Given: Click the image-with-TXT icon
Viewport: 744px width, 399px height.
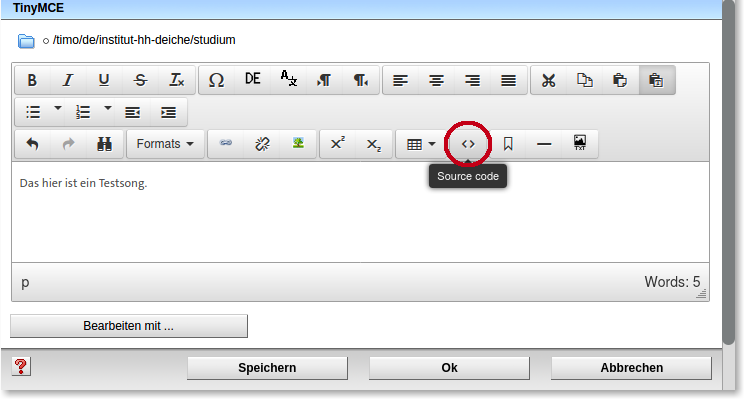Looking at the screenshot, I should pyautogui.click(x=580, y=143).
